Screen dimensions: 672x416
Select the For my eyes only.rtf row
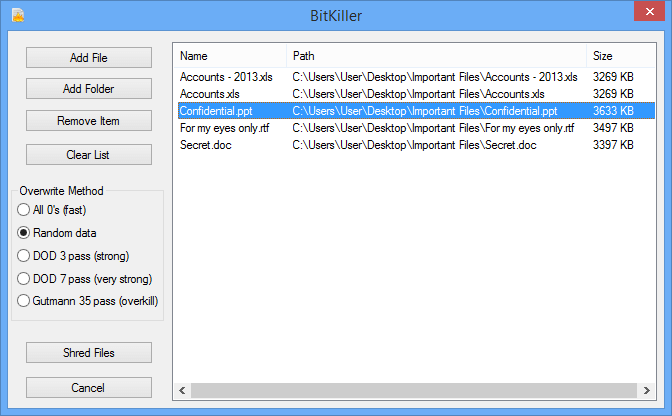pyautogui.click(x=225, y=128)
